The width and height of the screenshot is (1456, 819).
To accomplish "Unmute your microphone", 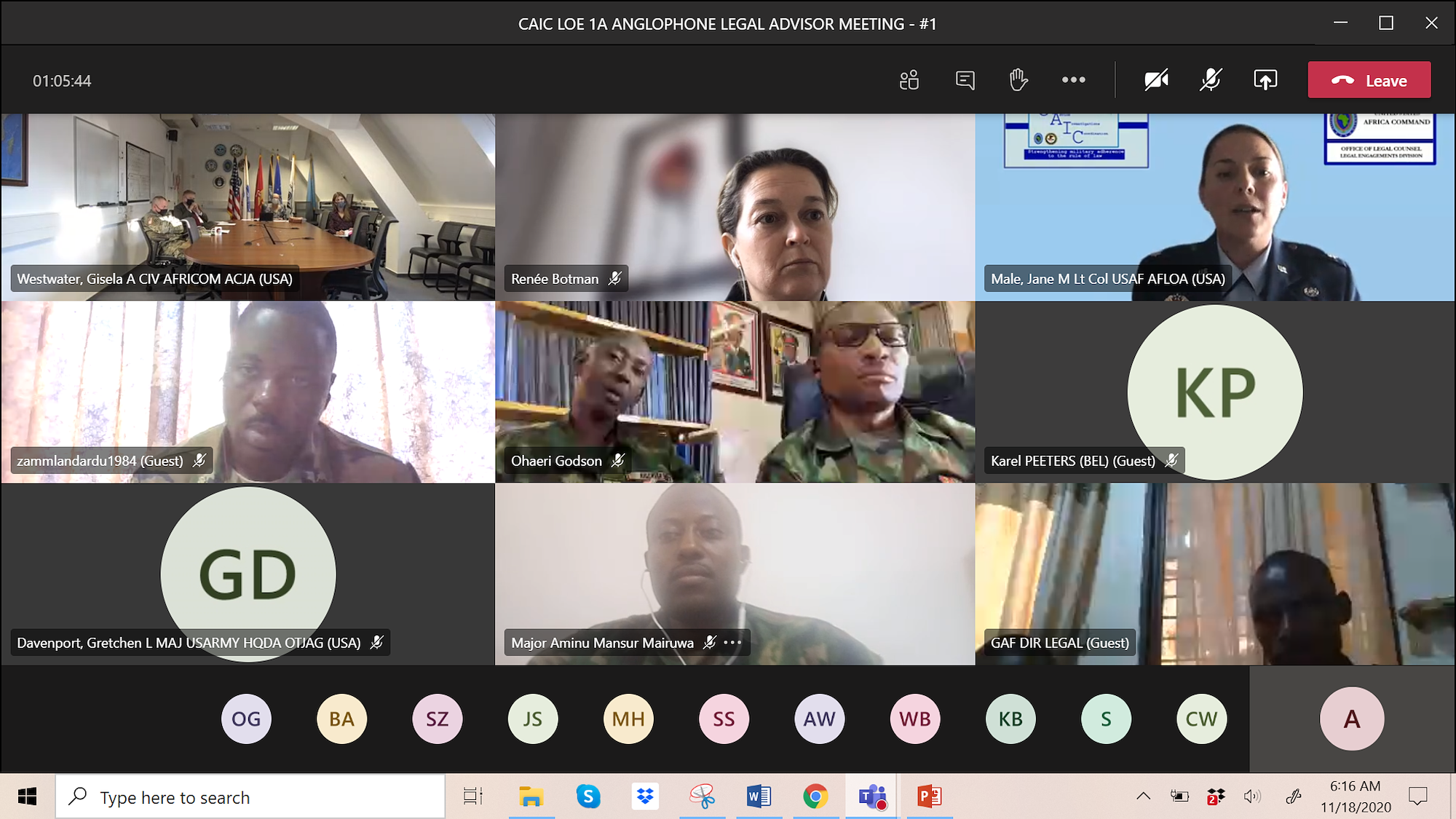I will pos(1209,79).
